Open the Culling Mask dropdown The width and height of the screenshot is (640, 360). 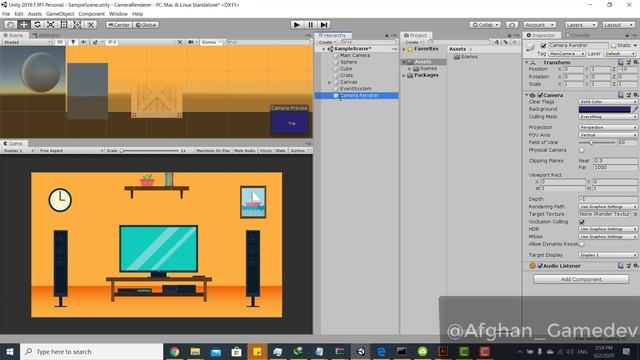click(608, 117)
